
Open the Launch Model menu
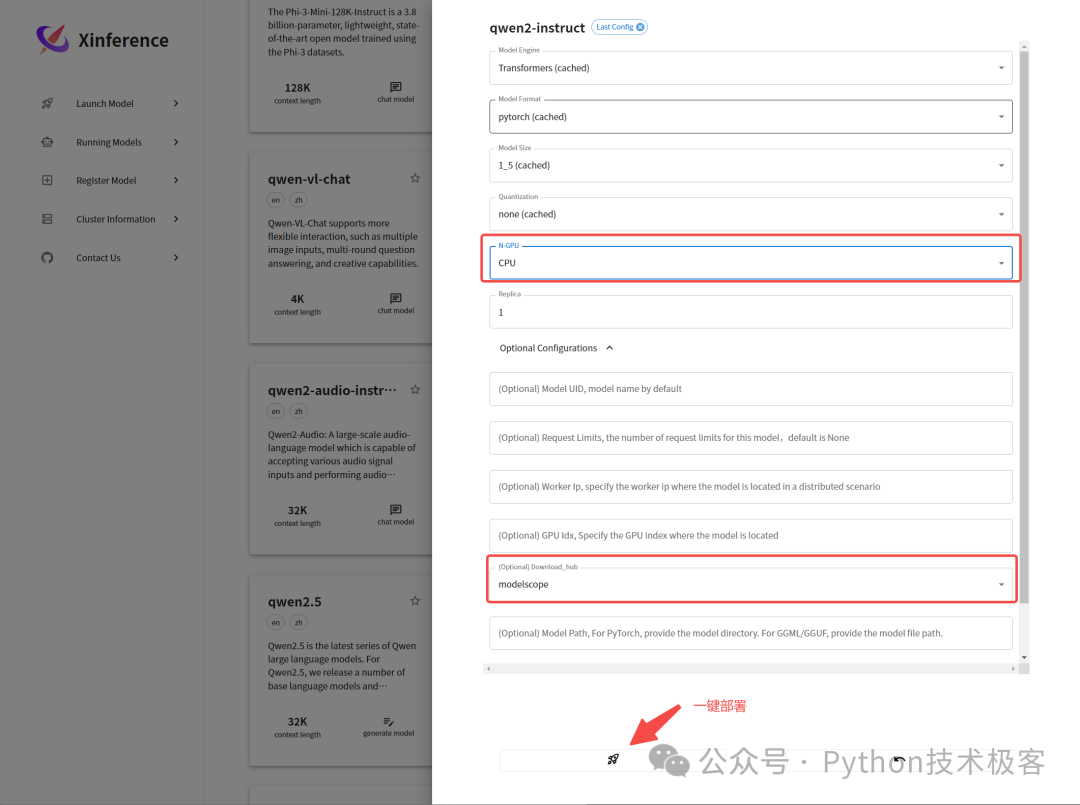110,103
